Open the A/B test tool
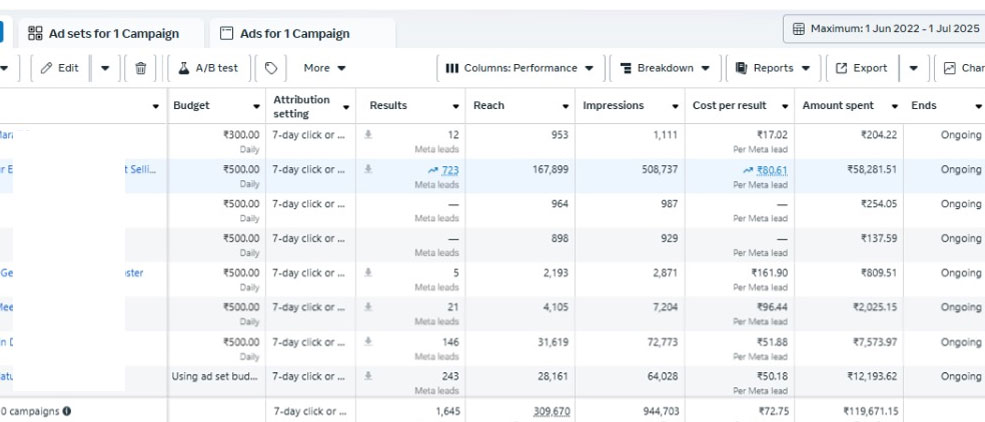Image resolution: width=985 pixels, height=422 pixels. tap(208, 68)
